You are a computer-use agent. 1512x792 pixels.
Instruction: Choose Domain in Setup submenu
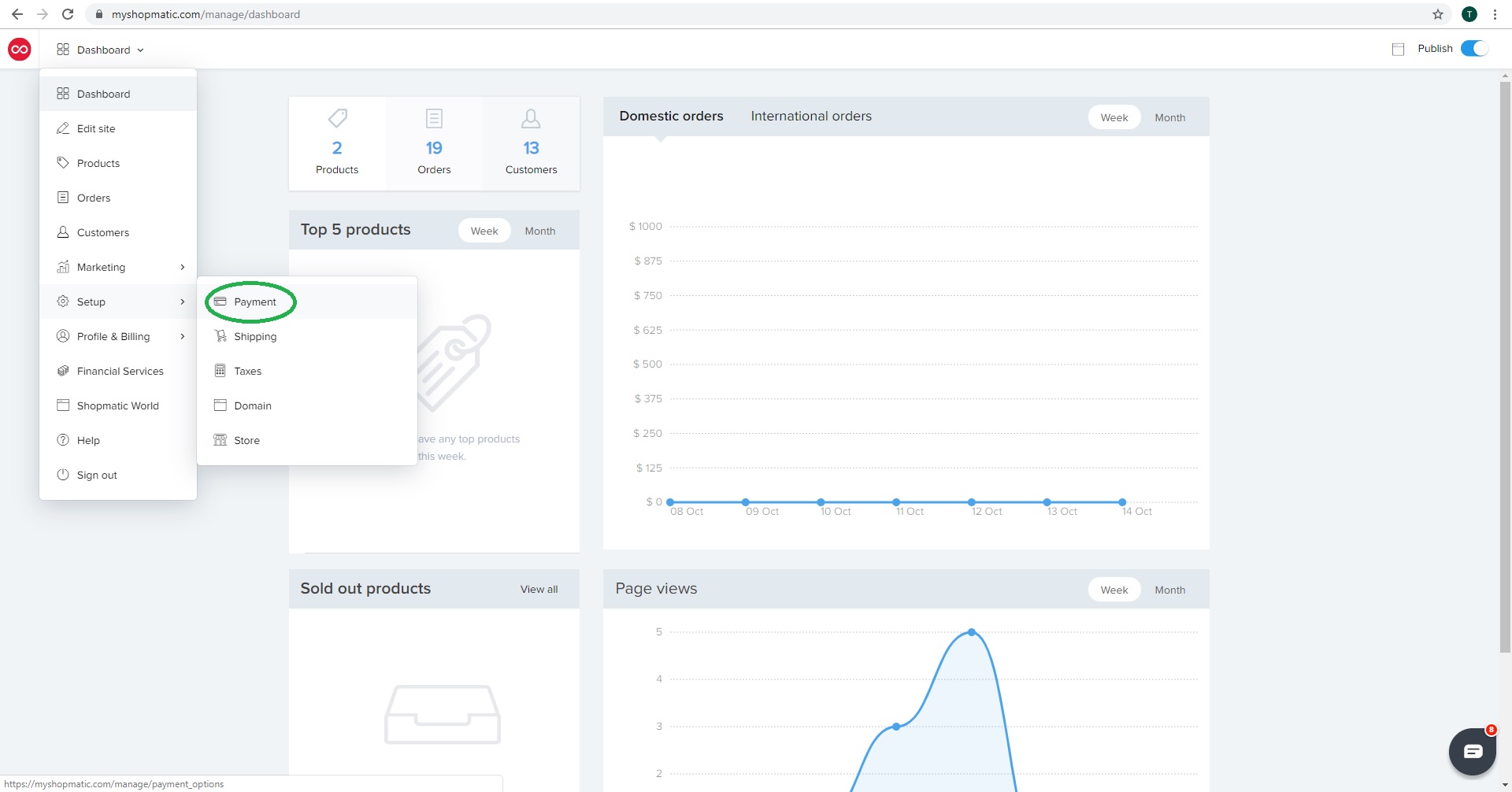tap(307, 405)
